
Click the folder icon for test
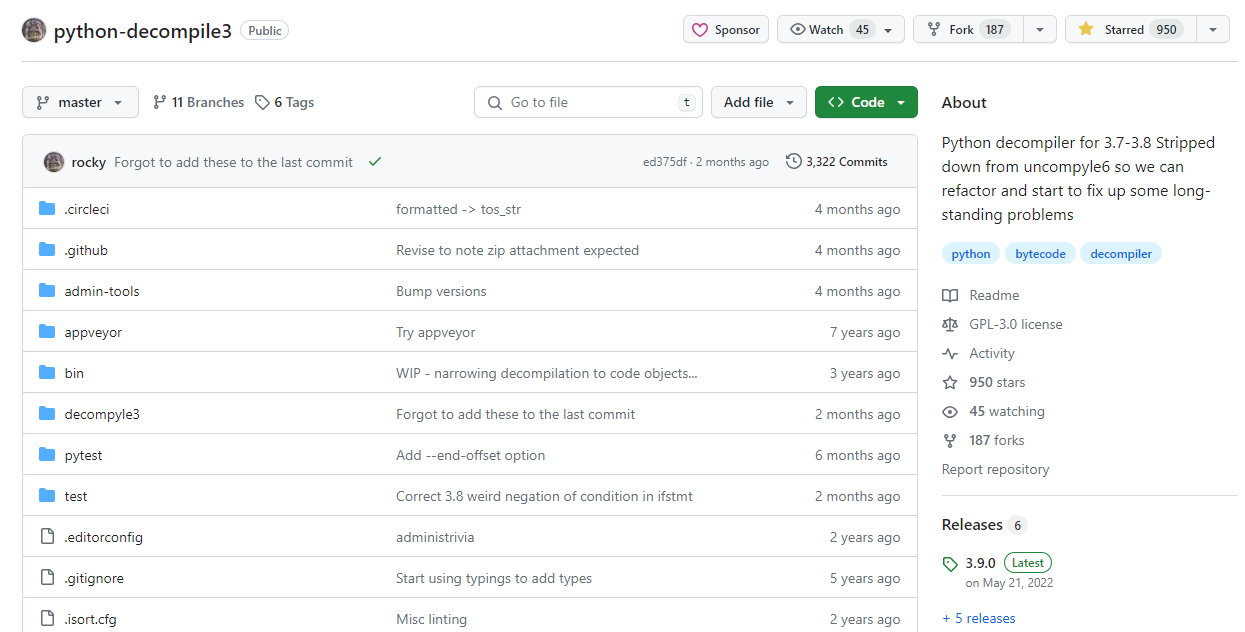(47, 496)
